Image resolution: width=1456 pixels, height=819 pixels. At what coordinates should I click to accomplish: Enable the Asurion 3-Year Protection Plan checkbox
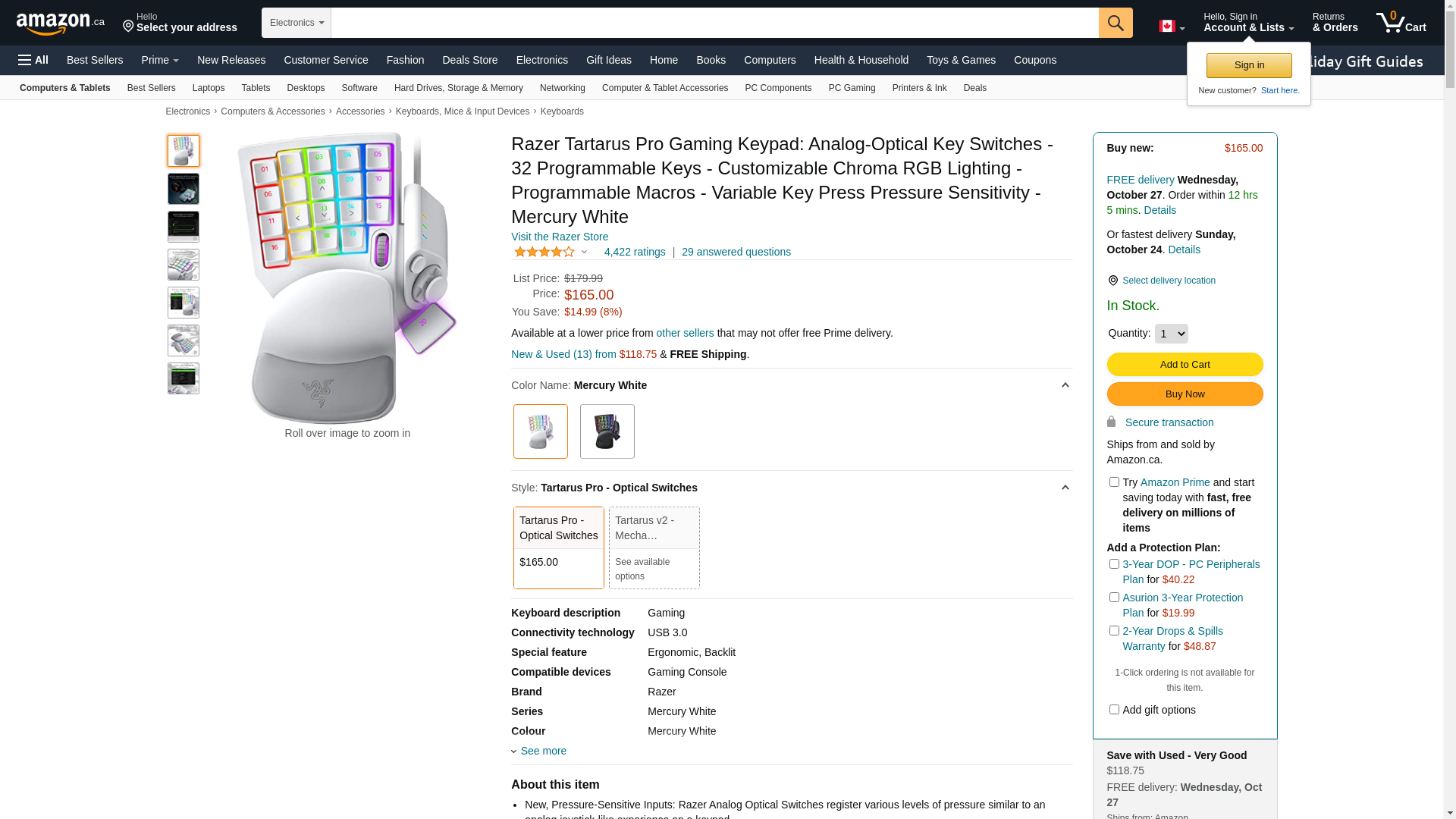click(x=1113, y=598)
